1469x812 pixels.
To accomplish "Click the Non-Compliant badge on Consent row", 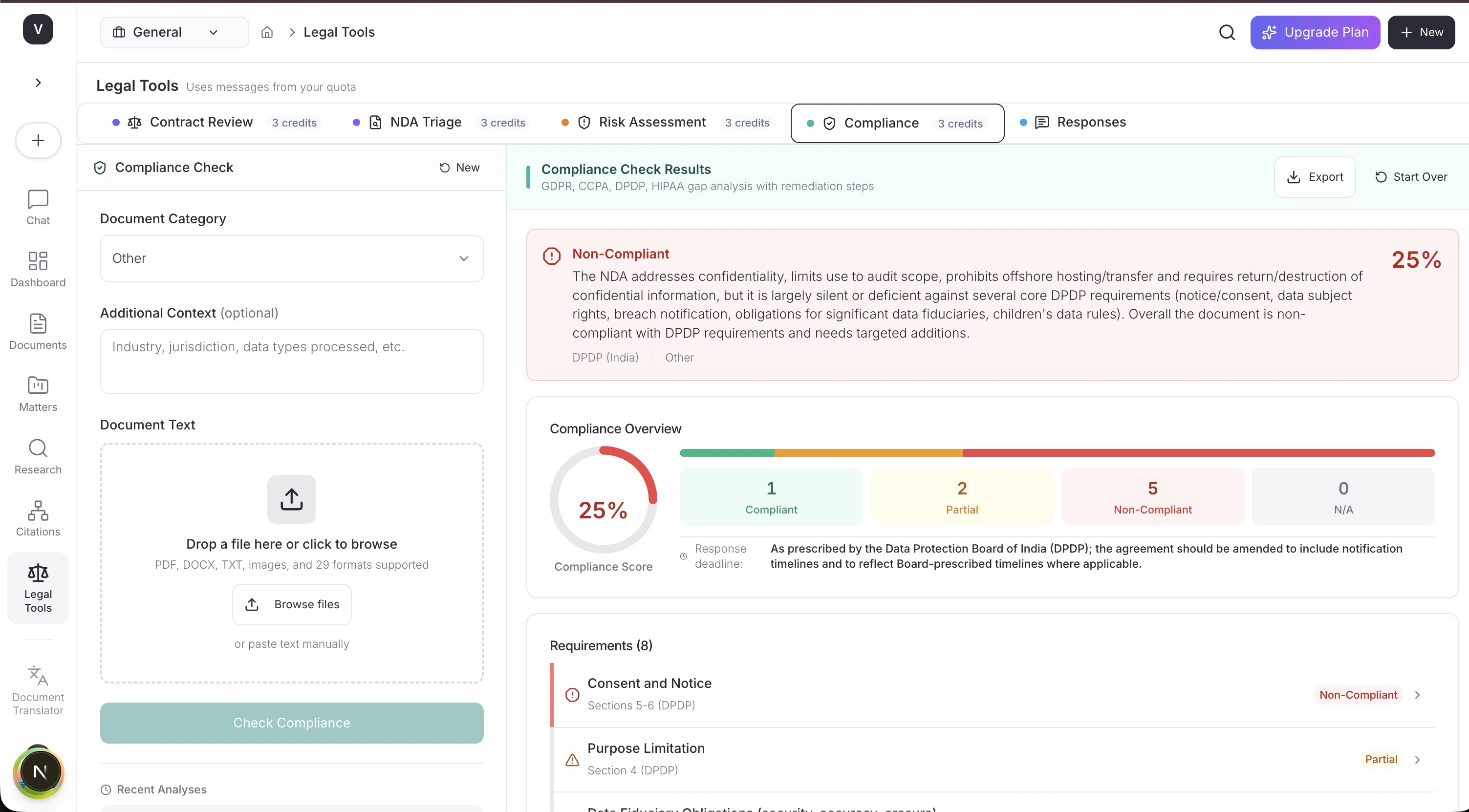I will point(1358,695).
